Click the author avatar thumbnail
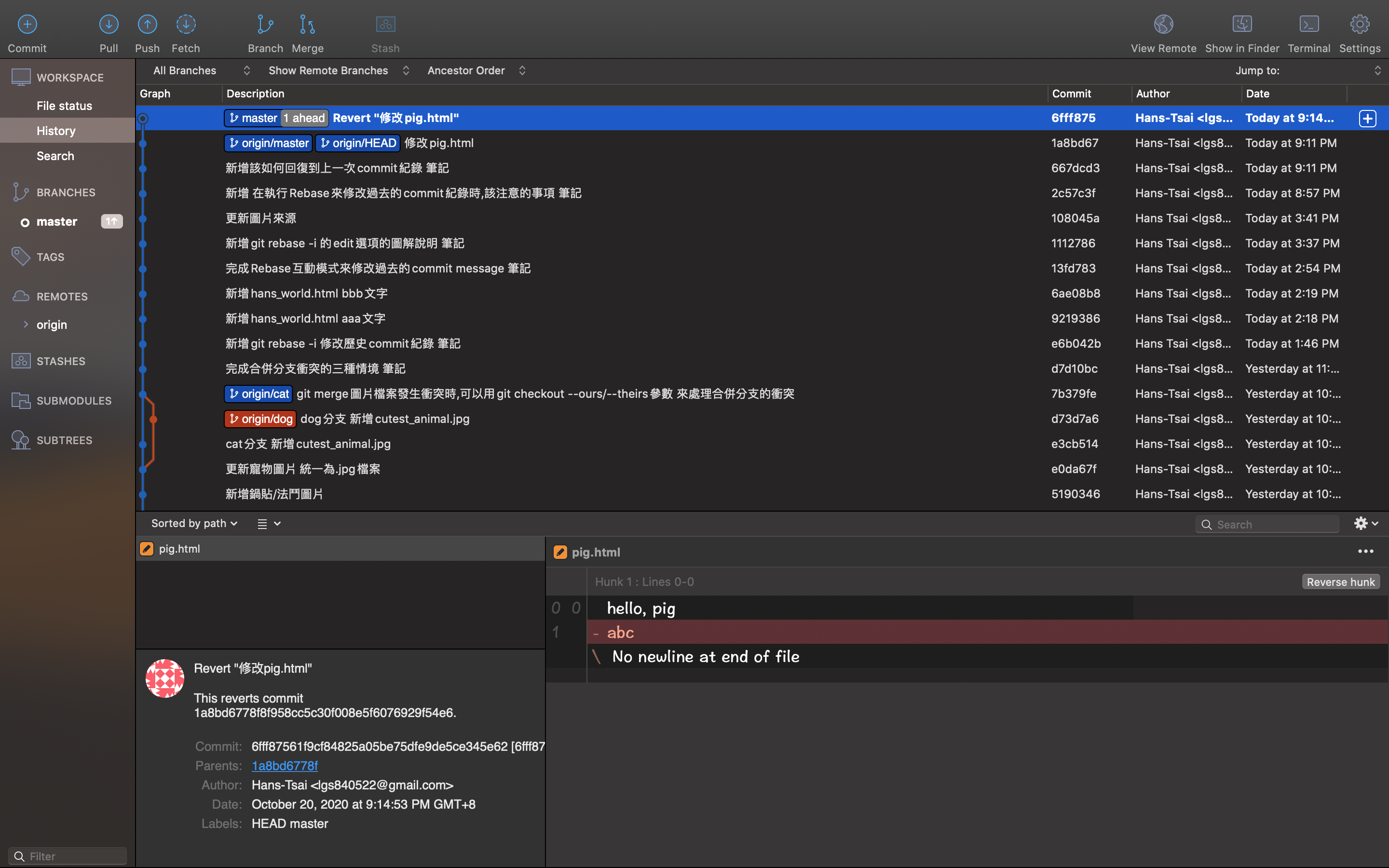Image resolution: width=1389 pixels, height=868 pixels. pyautogui.click(x=165, y=678)
